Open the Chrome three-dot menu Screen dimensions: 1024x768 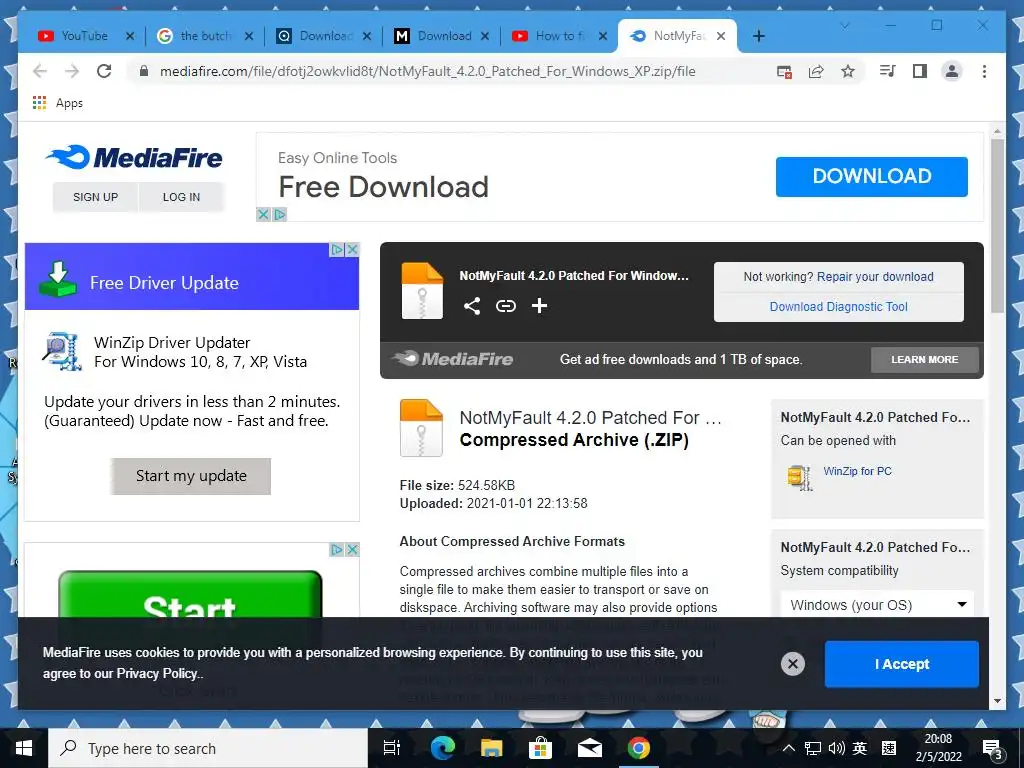984,71
